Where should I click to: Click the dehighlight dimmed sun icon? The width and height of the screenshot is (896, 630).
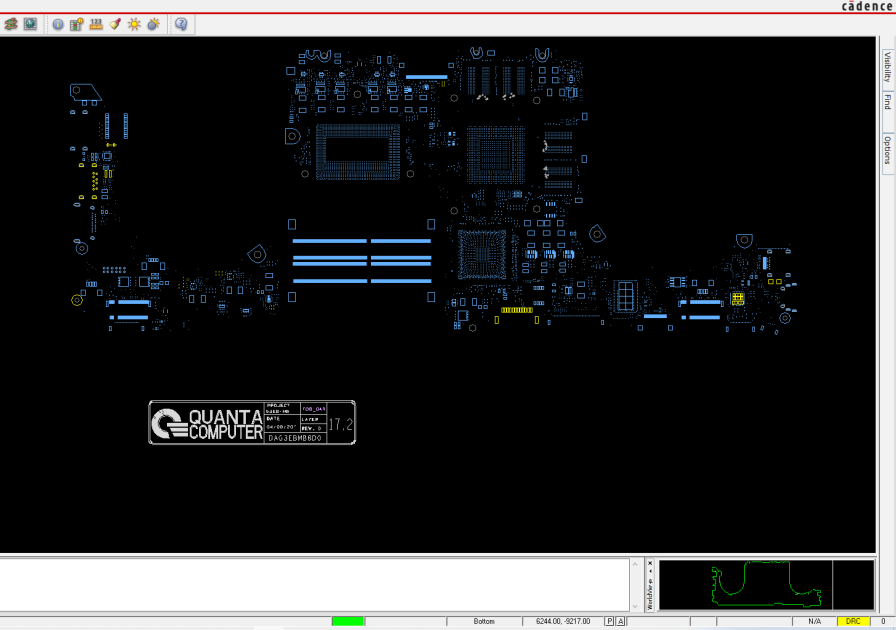coord(153,25)
